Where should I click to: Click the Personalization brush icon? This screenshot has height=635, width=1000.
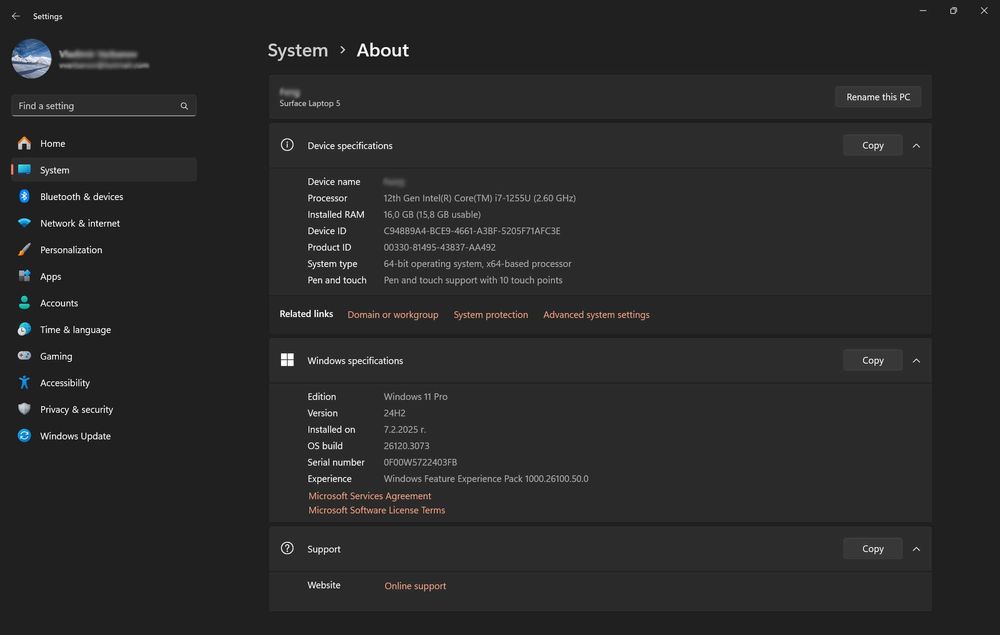pyautogui.click(x=24, y=250)
